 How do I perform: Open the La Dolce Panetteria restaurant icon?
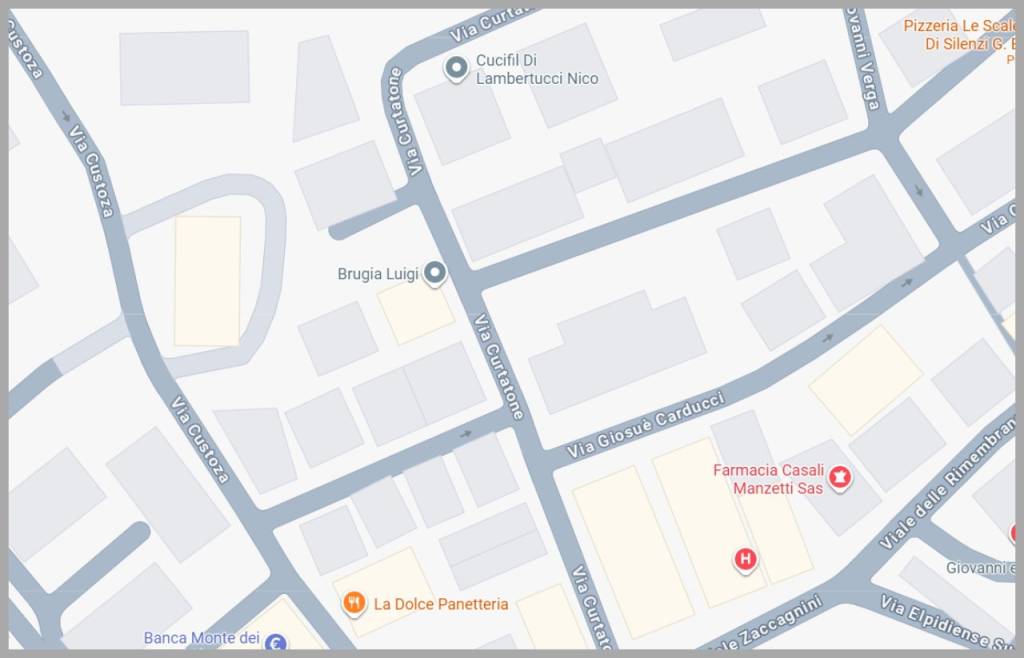pos(354,603)
